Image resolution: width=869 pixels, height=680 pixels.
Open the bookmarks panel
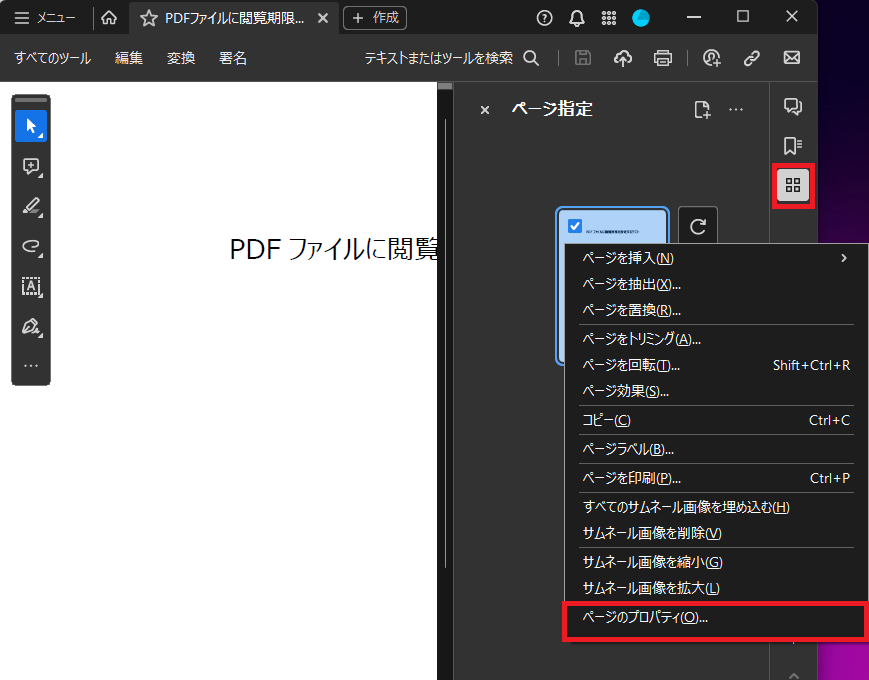(793, 145)
